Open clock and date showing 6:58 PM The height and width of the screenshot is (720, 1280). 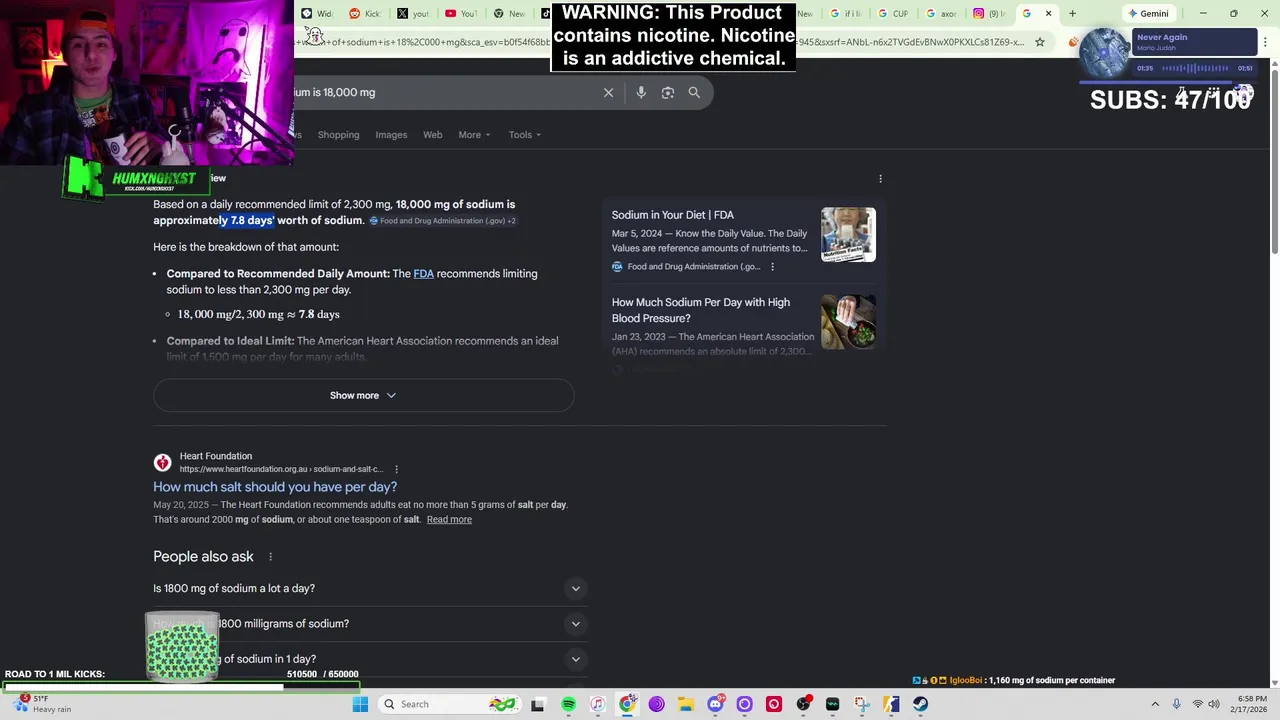click(x=1251, y=704)
